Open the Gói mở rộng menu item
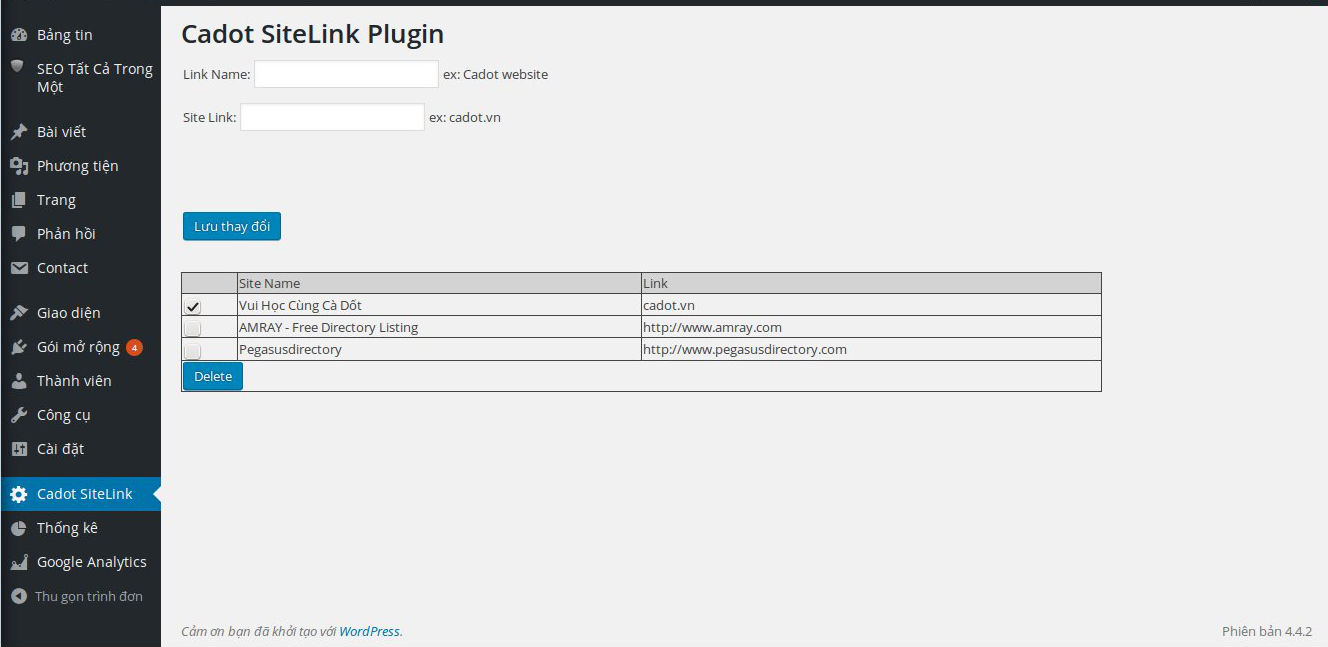This screenshot has width=1328, height=647. coord(80,347)
